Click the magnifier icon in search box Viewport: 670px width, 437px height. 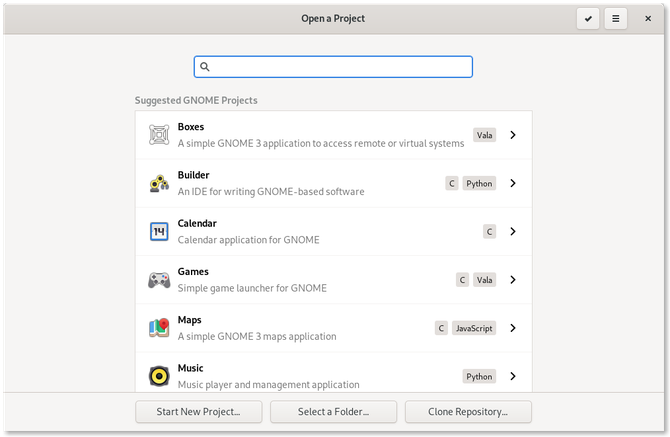[205, 67]
